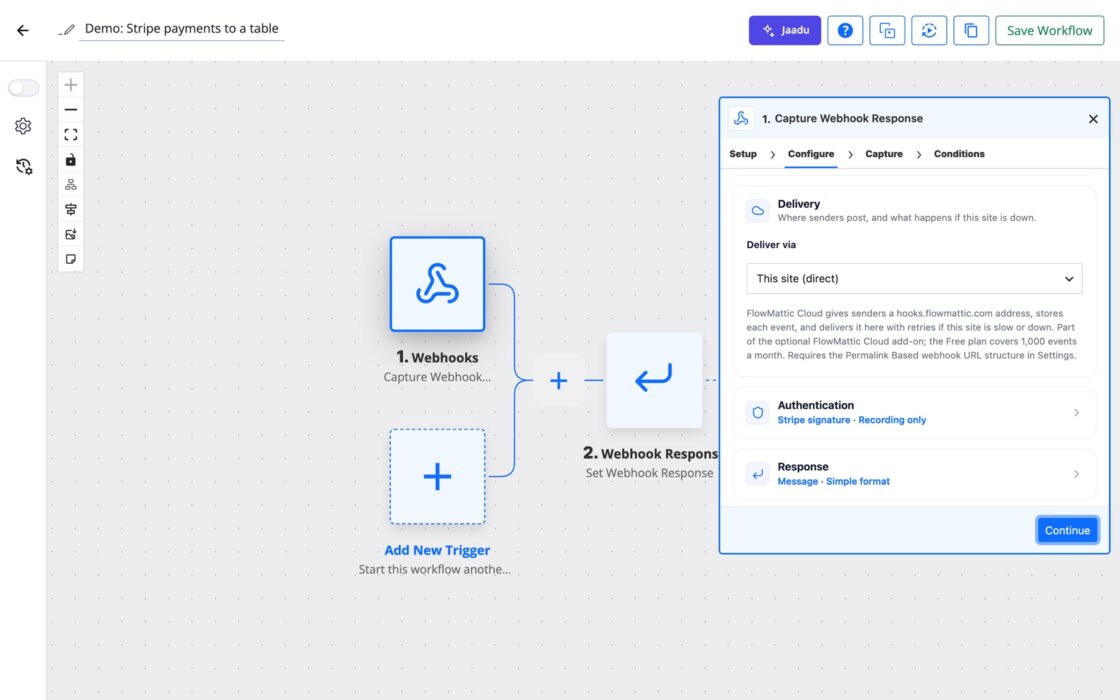Expand the Response section
Image resolution: width=1120 pixels, height=700 pixels.
point(914,474)
